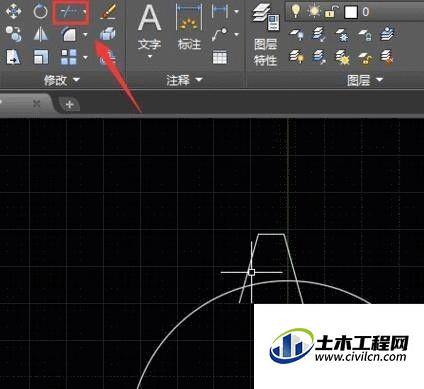Open the Leader dropdown arrow
The width and height of the screenshot is (424, 389).
pyautogui.click(x=236, y=34)
